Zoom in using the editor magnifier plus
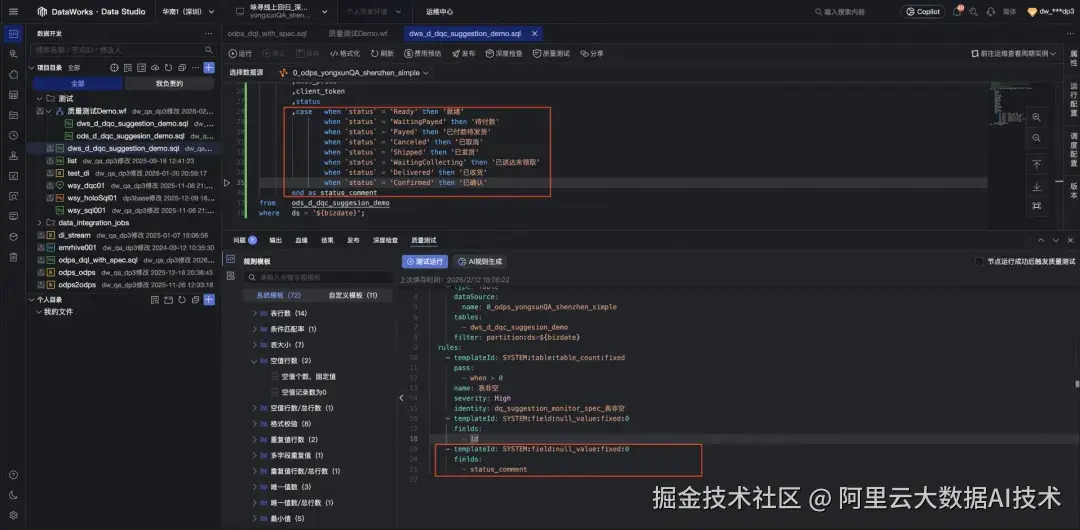 coord(1037,117)
